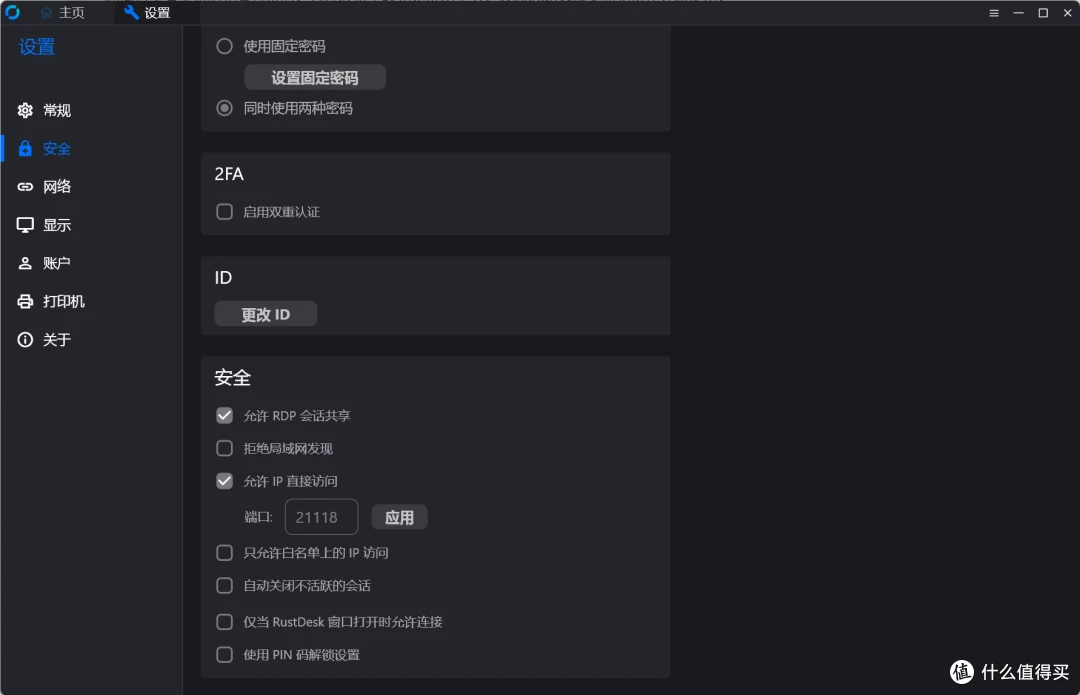
Task: Click the printer icon for 打印机
Action: point(26,302)
